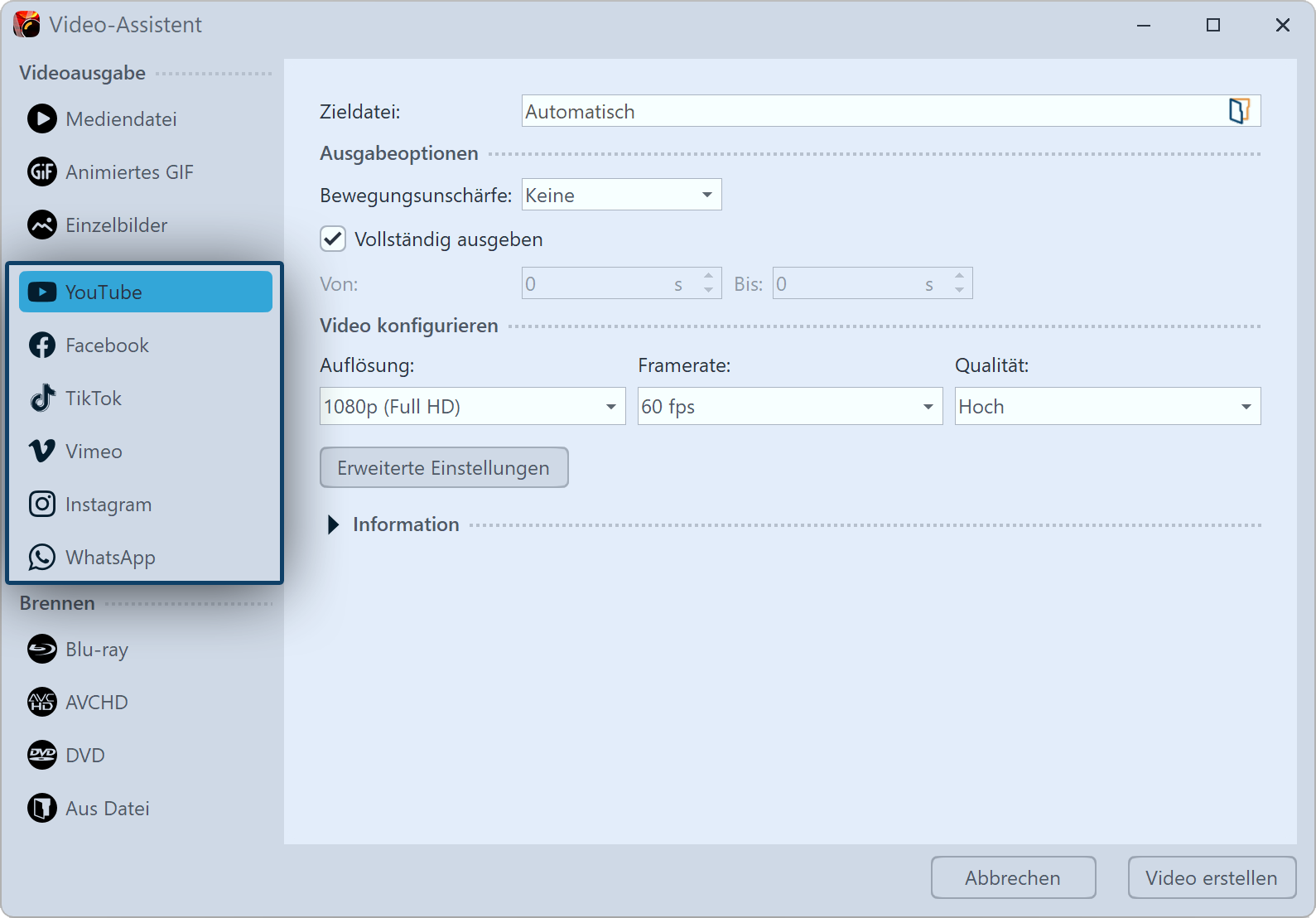Open the Auflösung 1080p dropdown
This screenshot has width=1316, height=918.
point(472,407)
